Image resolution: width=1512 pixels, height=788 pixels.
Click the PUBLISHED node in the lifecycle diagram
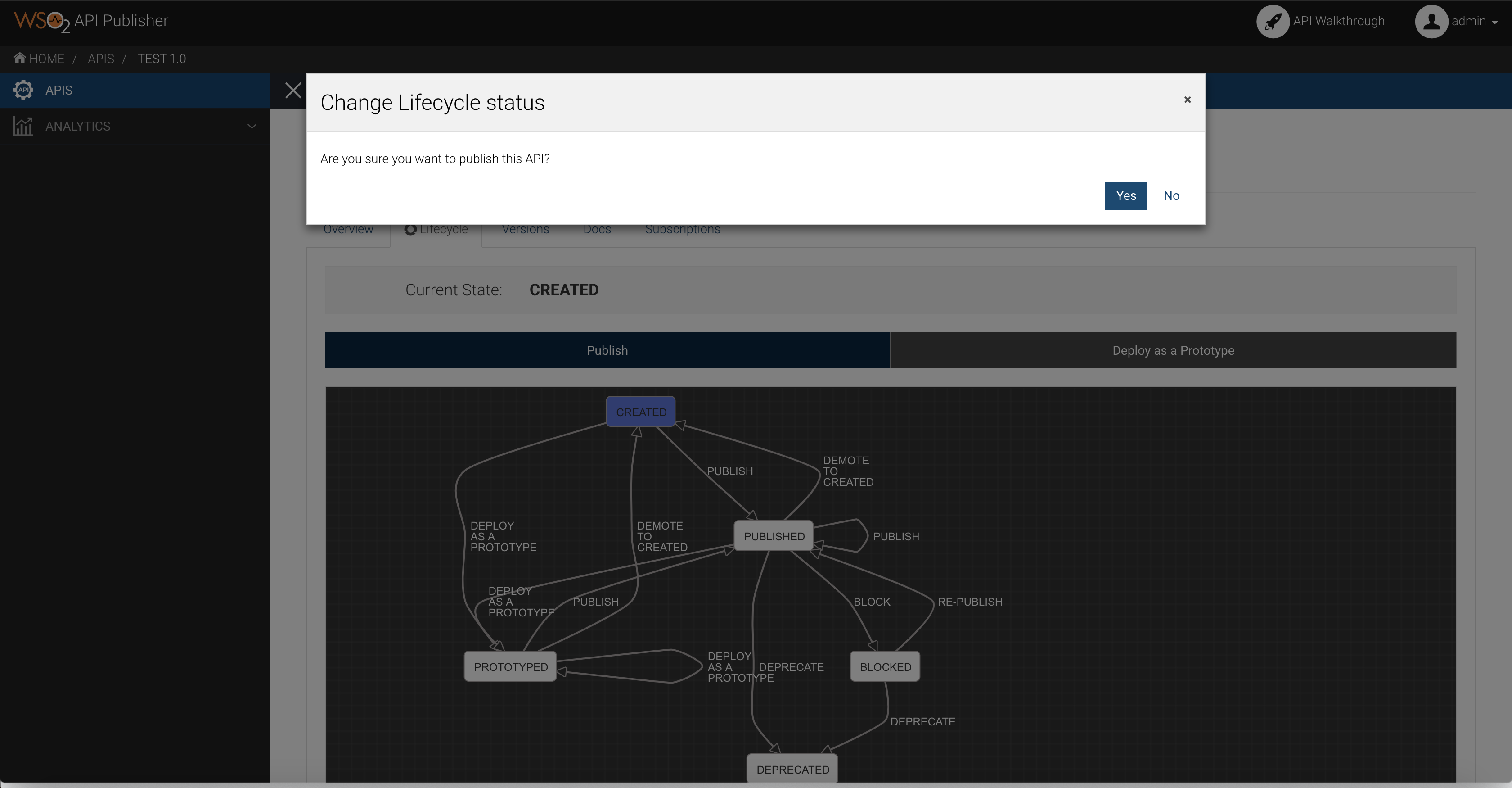(774, 535)
